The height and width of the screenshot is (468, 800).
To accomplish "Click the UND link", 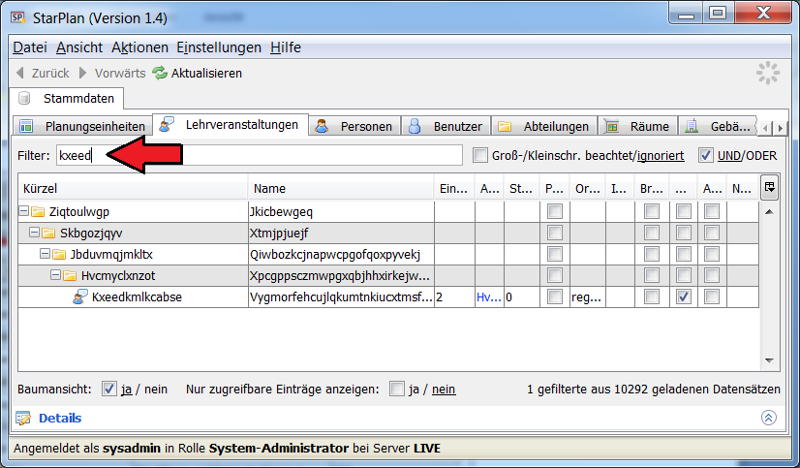I will pyautogui.click(x=730, y=156).
